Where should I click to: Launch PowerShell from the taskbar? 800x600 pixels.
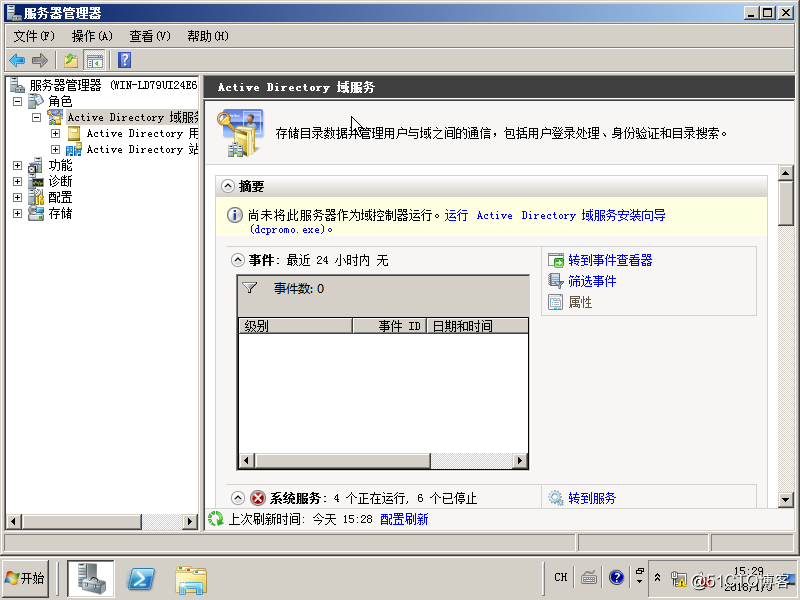141,579
